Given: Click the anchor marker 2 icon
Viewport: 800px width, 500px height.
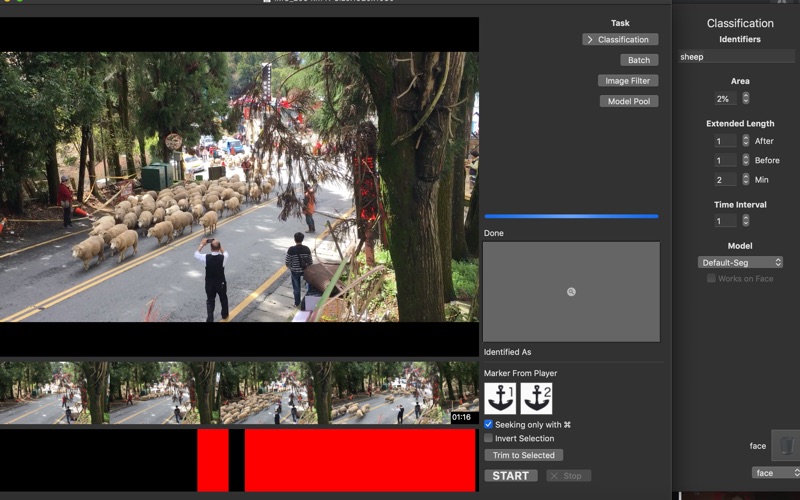Looking at the screenshot, I should coord(536,398).
